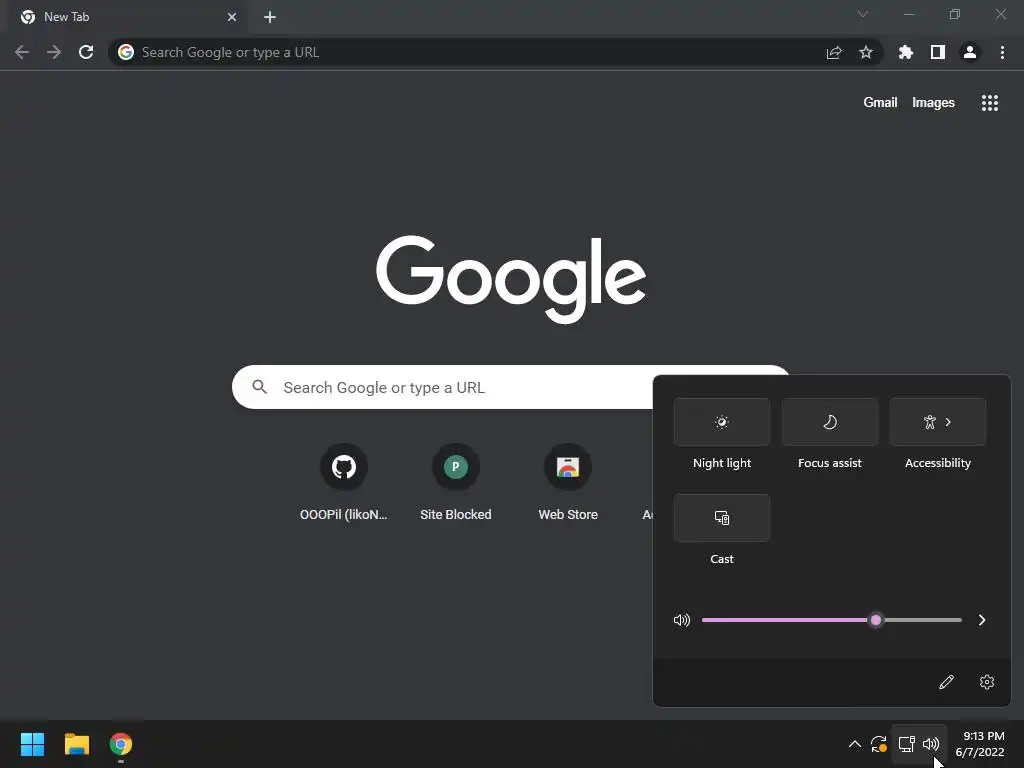Open the tab search dropdown arrow
The width and height of the screenshot is (1024, 768).
(x=863, y=14)
